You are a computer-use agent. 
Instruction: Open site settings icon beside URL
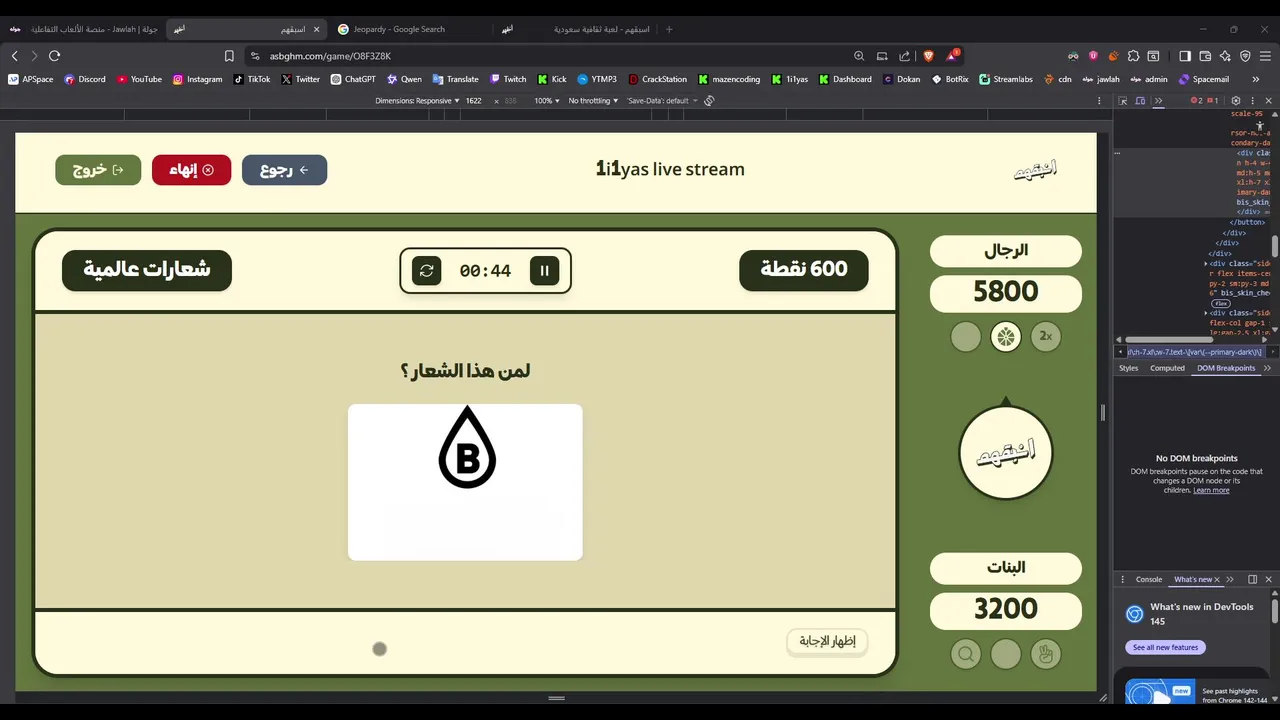point(255,56)
